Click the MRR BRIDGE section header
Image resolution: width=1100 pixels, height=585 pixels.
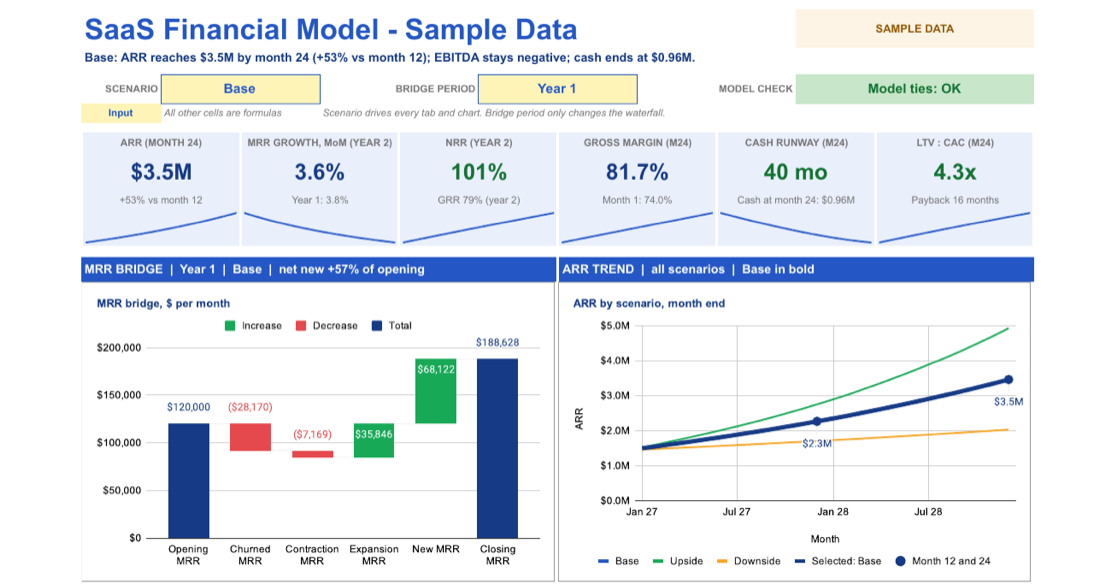coord(318,269)
